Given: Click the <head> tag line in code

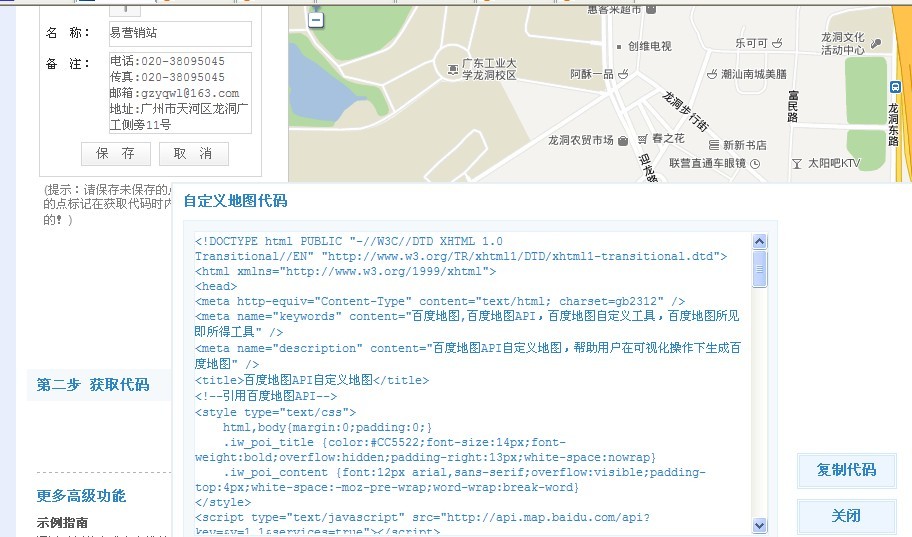Looking at the screenshot, I should click(216, 286).
